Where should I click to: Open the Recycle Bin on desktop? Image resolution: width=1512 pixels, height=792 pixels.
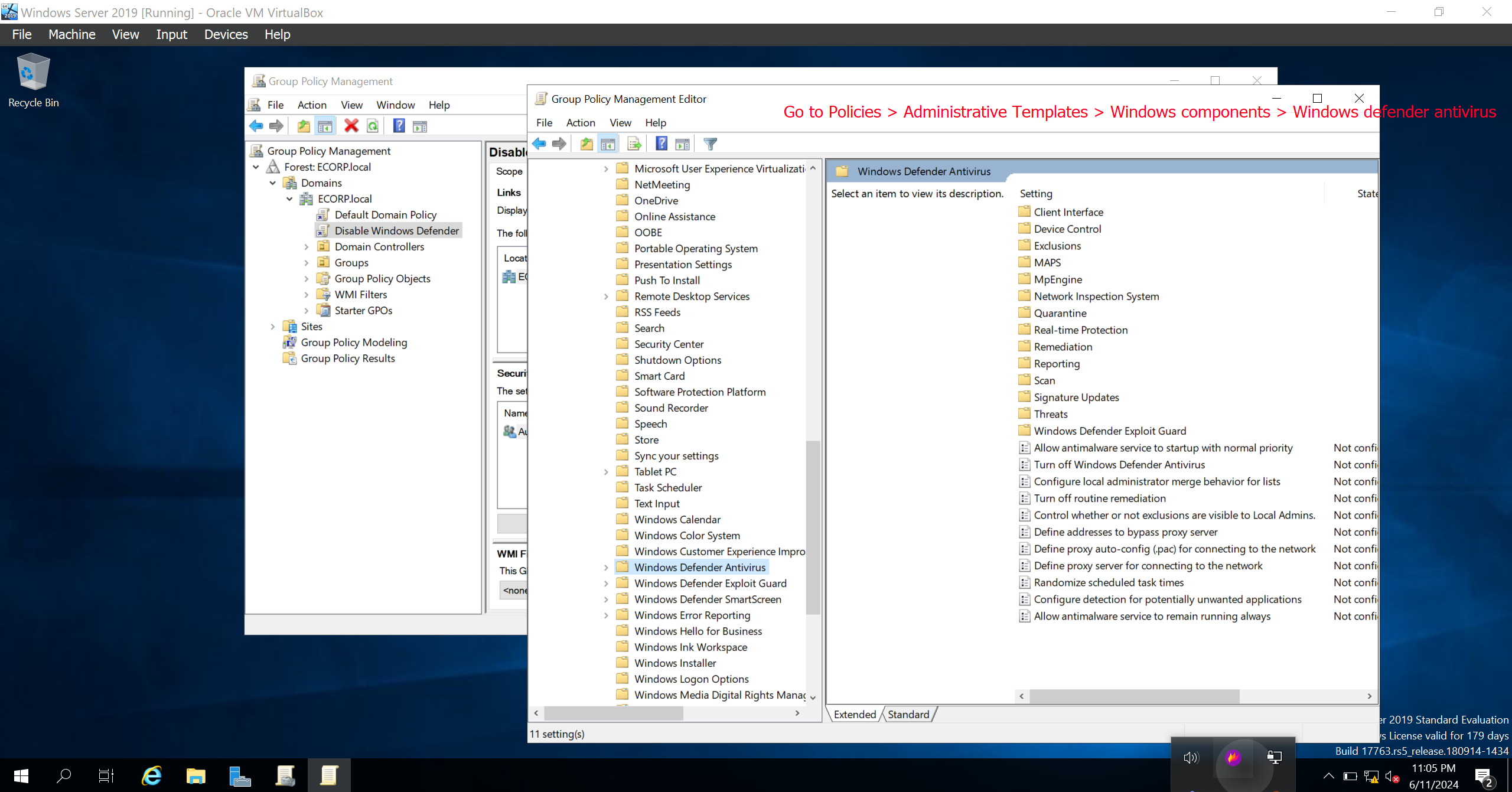click(34, 80)
